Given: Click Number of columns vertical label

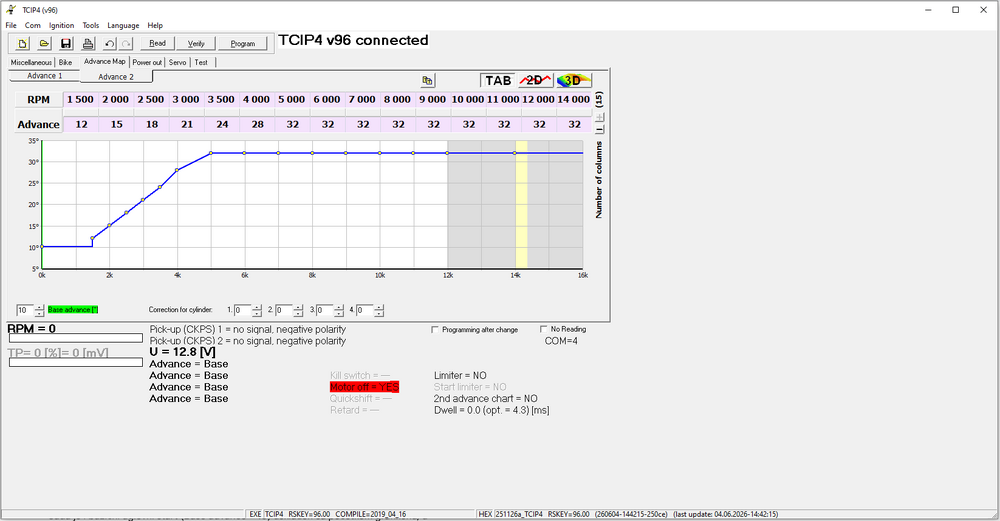Looking at the screenshot, I should coord(599,180).
